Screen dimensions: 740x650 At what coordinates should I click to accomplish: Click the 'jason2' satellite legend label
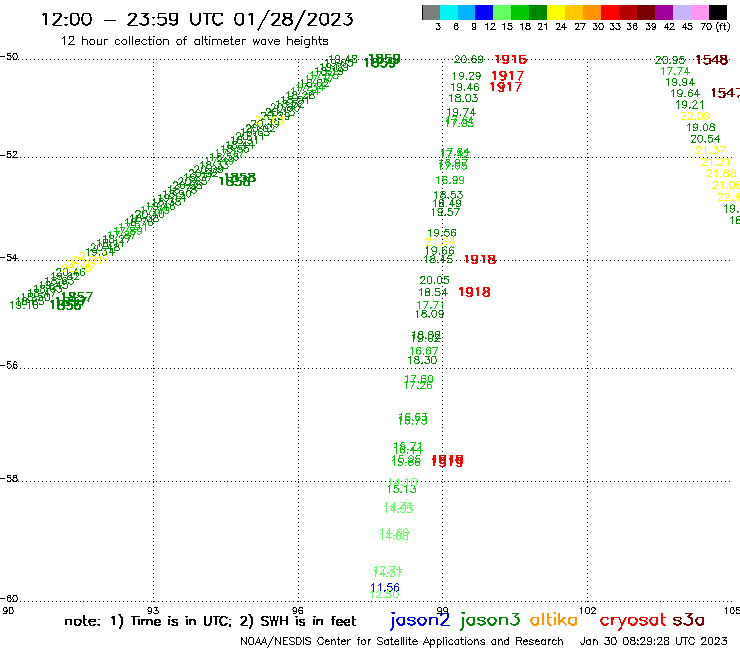(420, 620)
